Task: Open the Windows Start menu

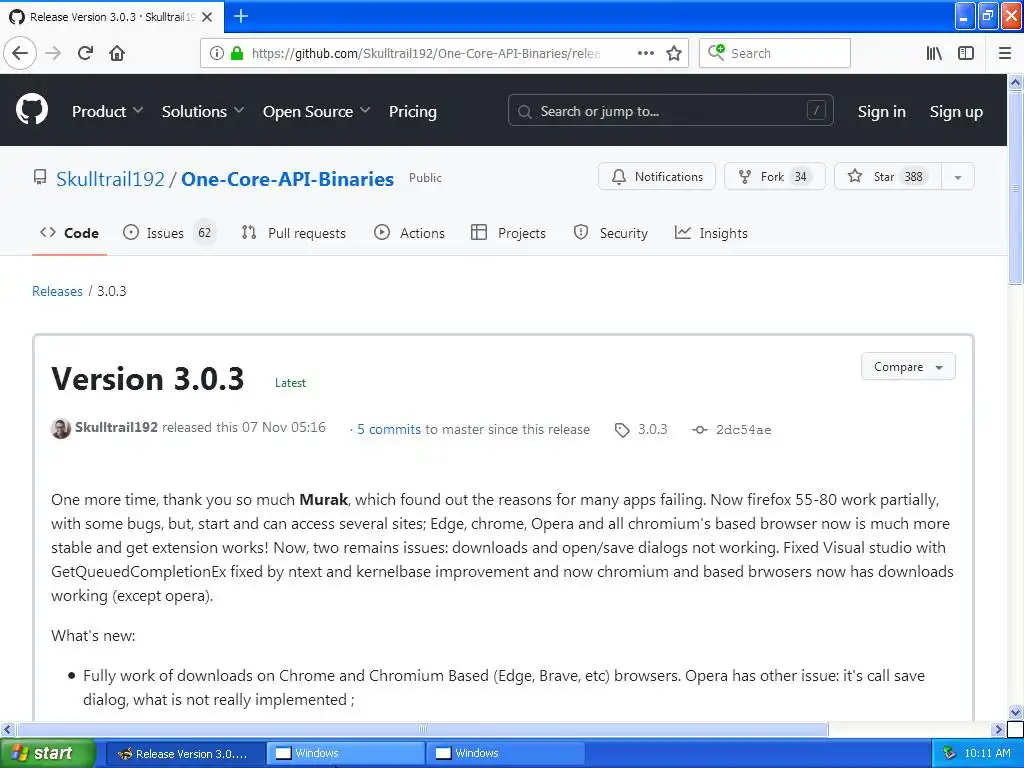Action: [x=48, y=753]
